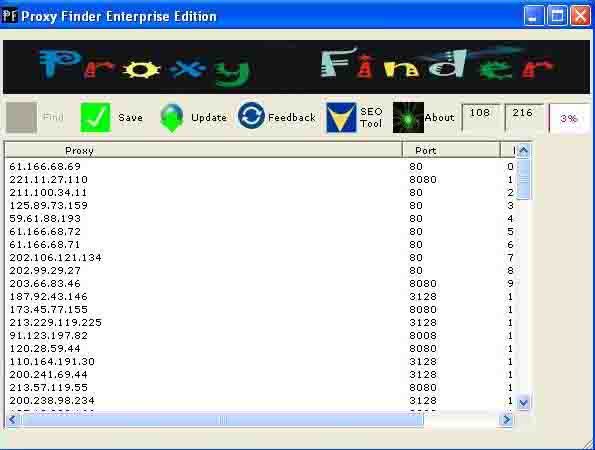The height and width of the screenshot is (450, 595).
Task: Select proxy 221.11.27.110
Action: tap(48, 179)
